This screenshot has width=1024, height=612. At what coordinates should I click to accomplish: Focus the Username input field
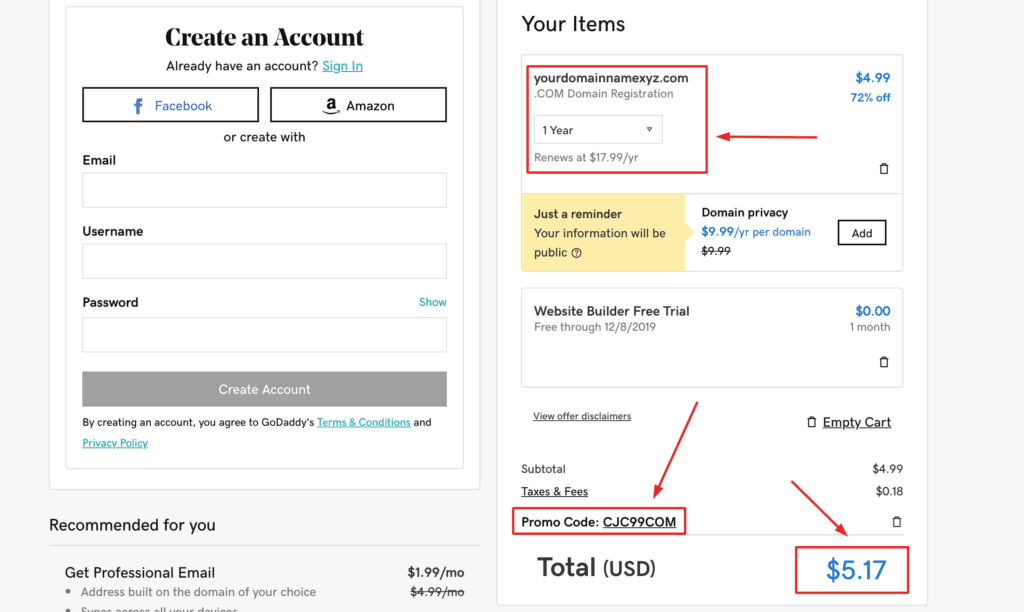click(x=264, y=261)
